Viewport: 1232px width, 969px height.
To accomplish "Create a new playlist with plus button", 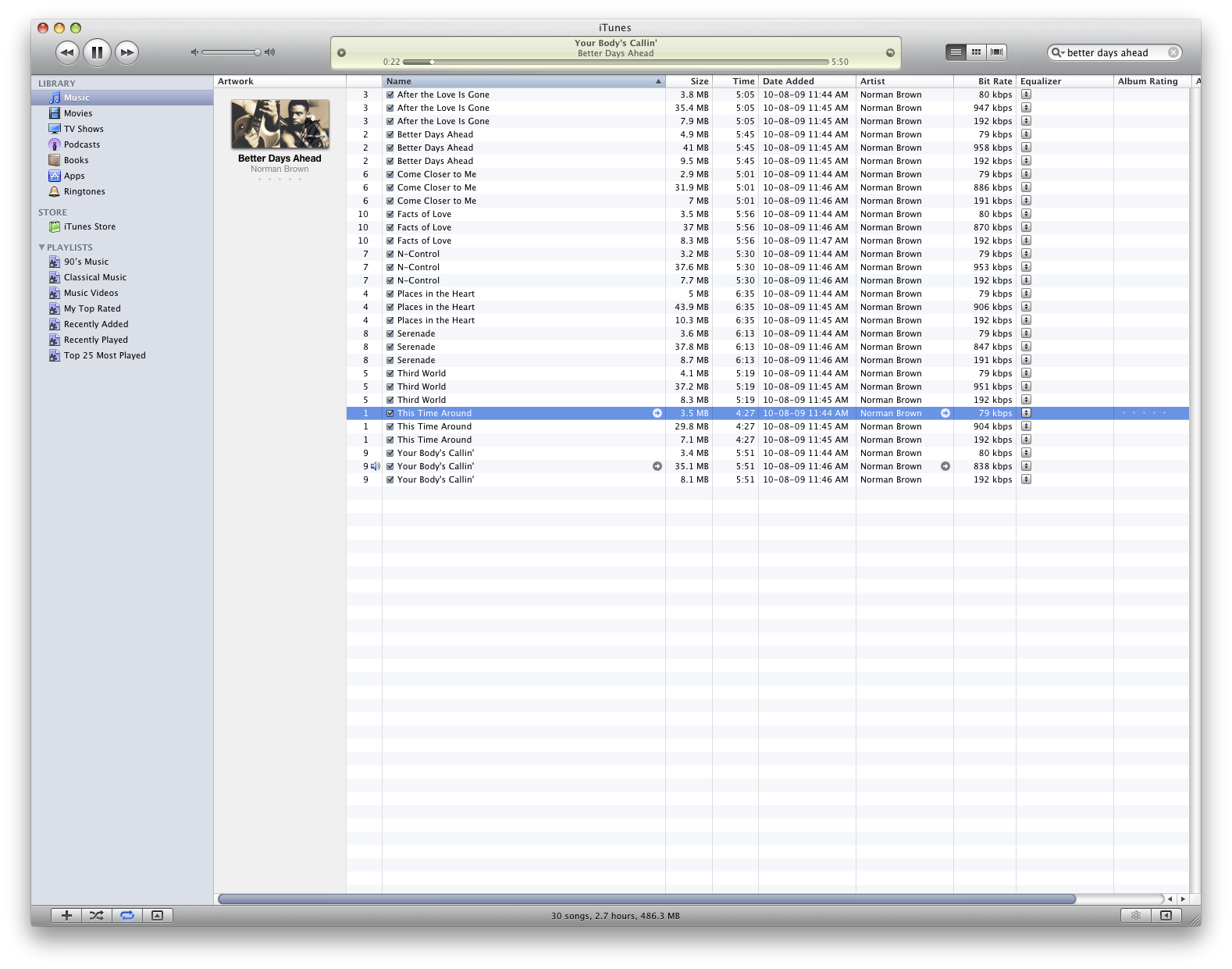I will tap(66, 915).
